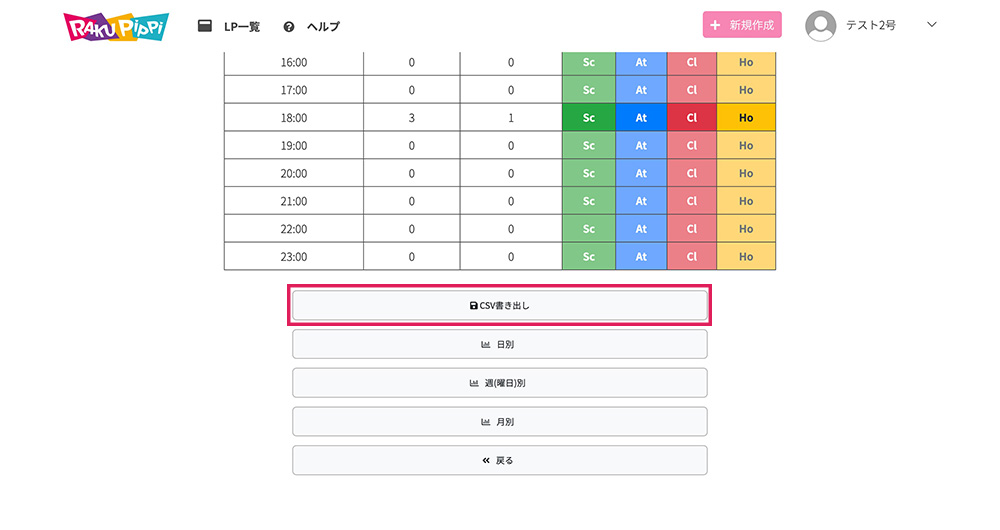Viewport: 1000px width, 530px height.
Task: Select the 19:00 time cell
Action: point(294,145)
